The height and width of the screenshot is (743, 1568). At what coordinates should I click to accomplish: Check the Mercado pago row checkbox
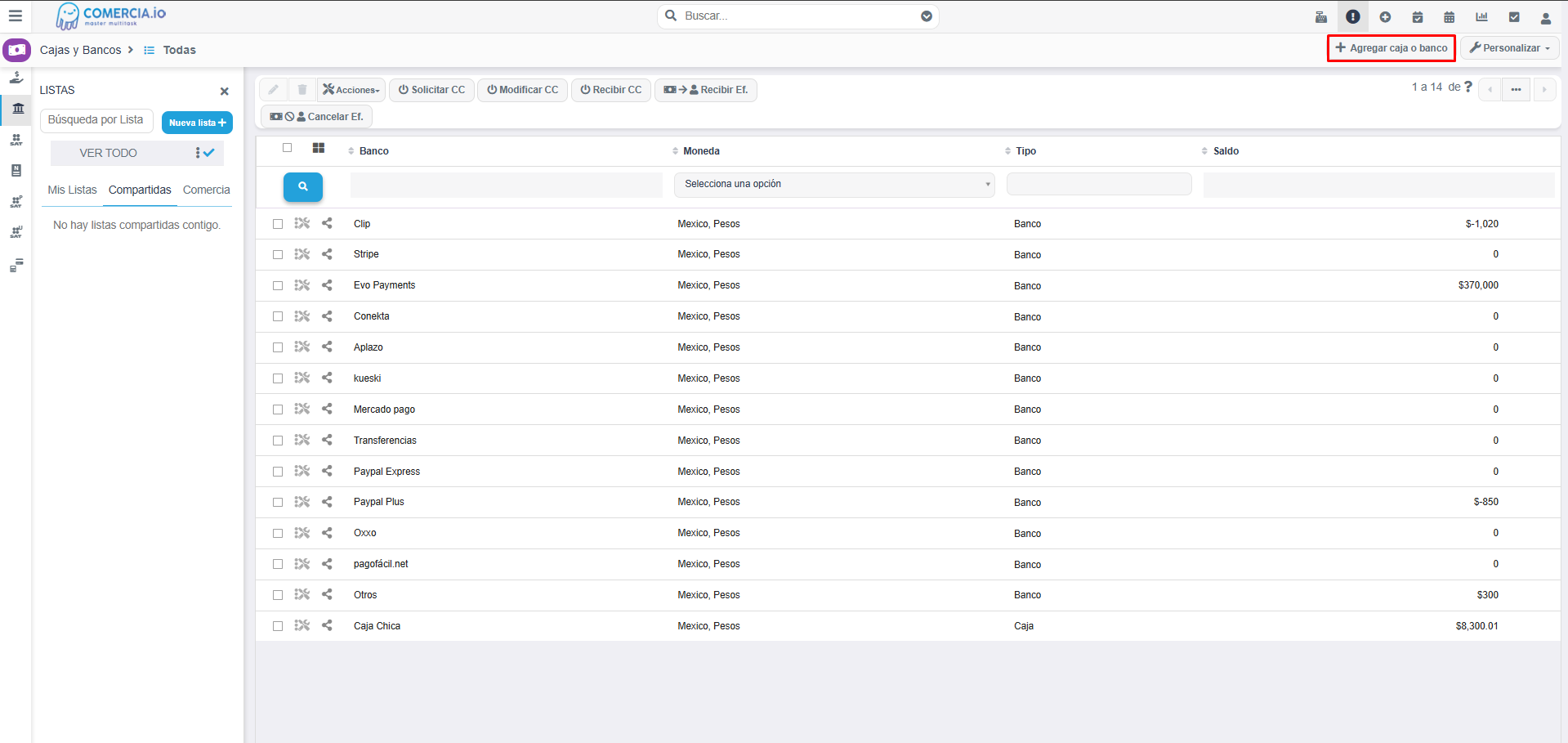tap(278, 410)
